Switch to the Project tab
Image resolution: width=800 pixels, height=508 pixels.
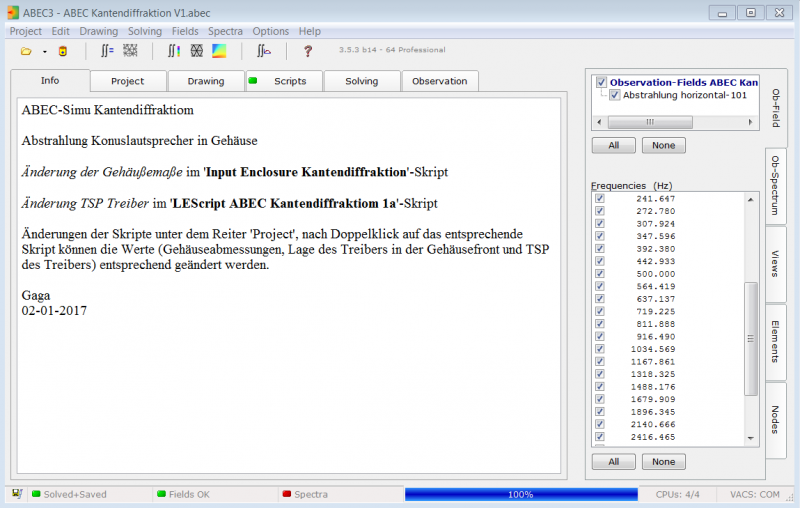click(x=128, y=81)
